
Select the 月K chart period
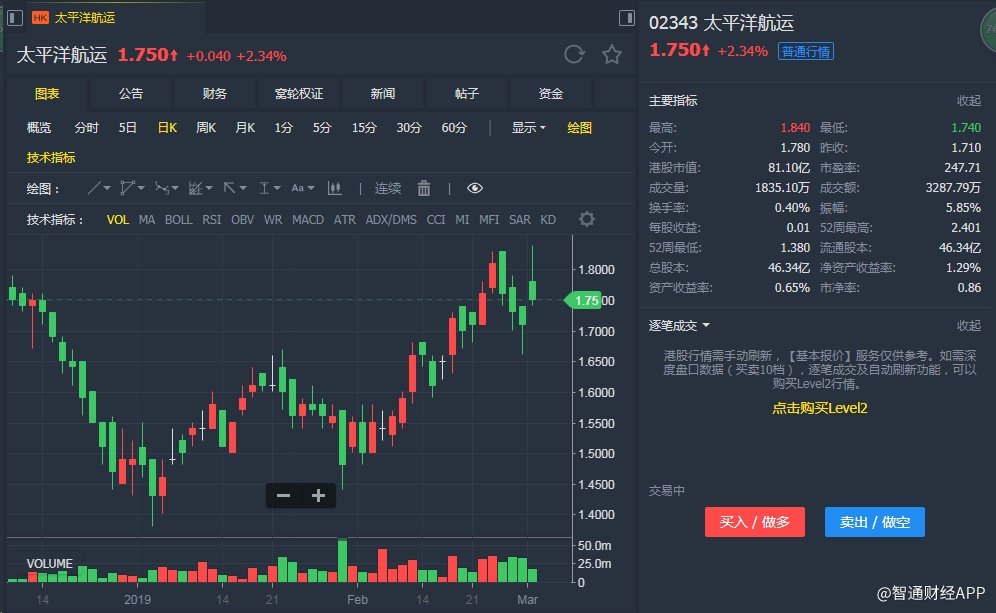(x=245, y=128)
